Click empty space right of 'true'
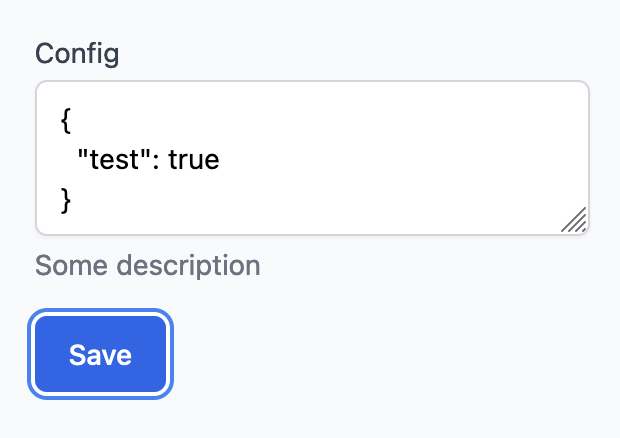The width and height of the screenshot is (620, 438). point(380,159)
